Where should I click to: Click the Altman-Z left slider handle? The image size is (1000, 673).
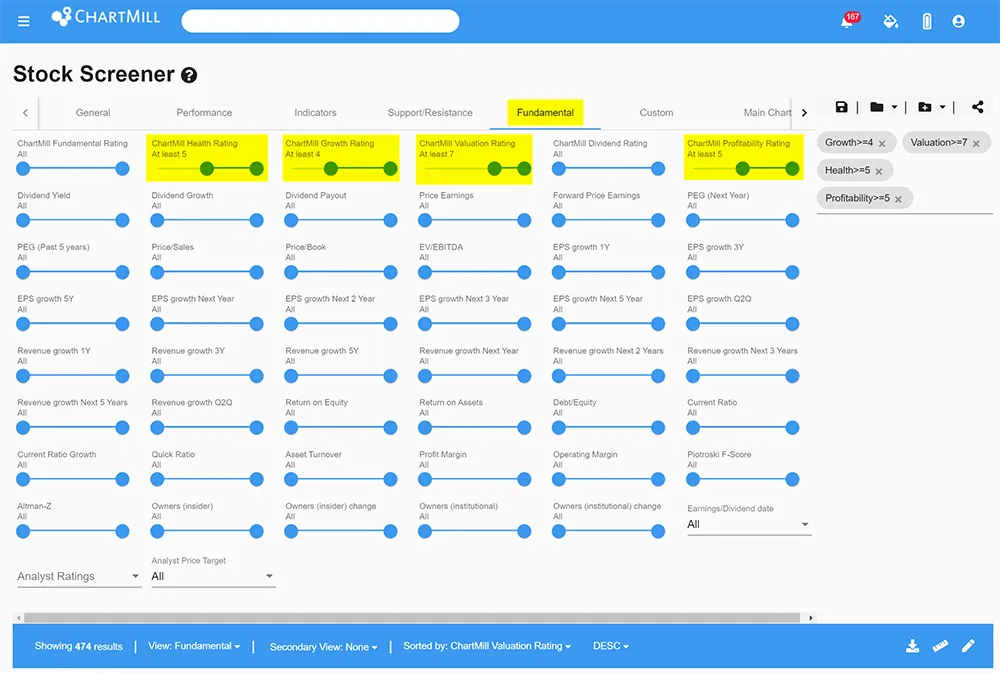pyautogui.click(x=23, y=531)
